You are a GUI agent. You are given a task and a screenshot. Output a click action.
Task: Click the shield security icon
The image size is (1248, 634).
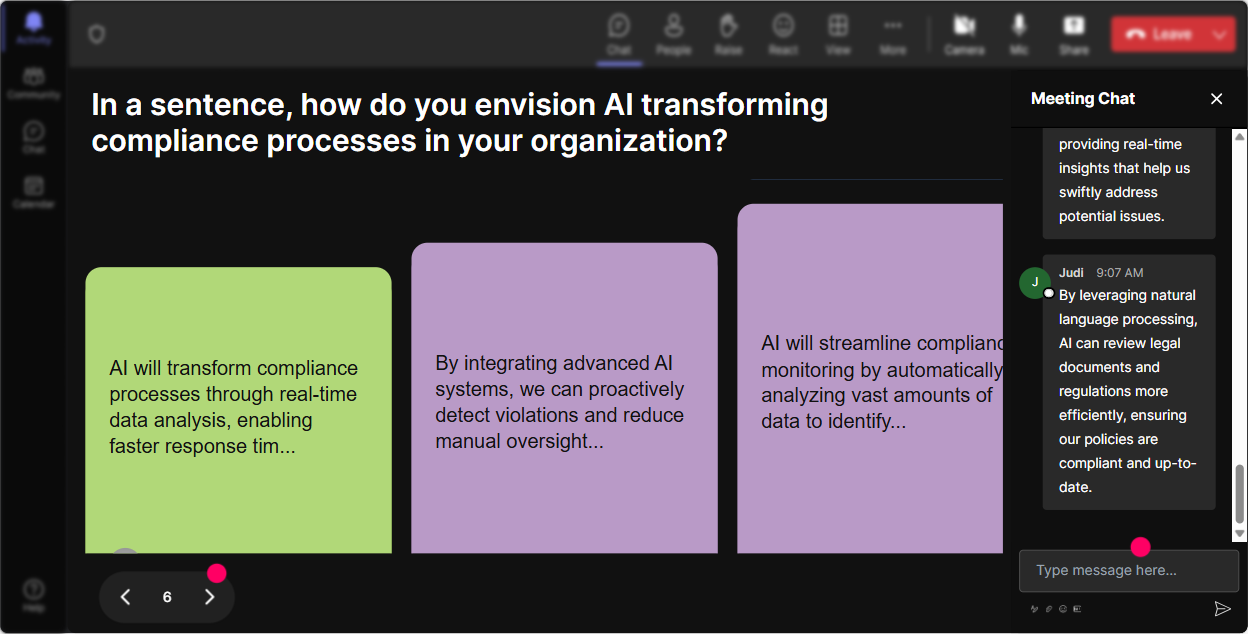(96, 35)
